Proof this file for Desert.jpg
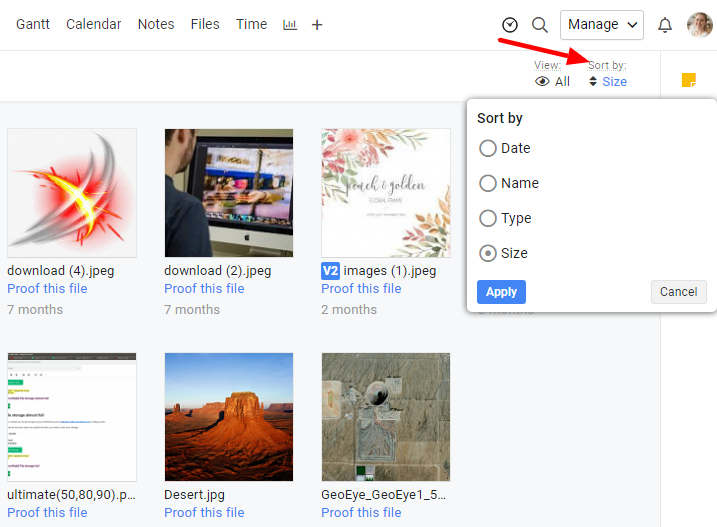Image resolution: width=717 pixels, height=527 pixels. (x=204, y=512)
